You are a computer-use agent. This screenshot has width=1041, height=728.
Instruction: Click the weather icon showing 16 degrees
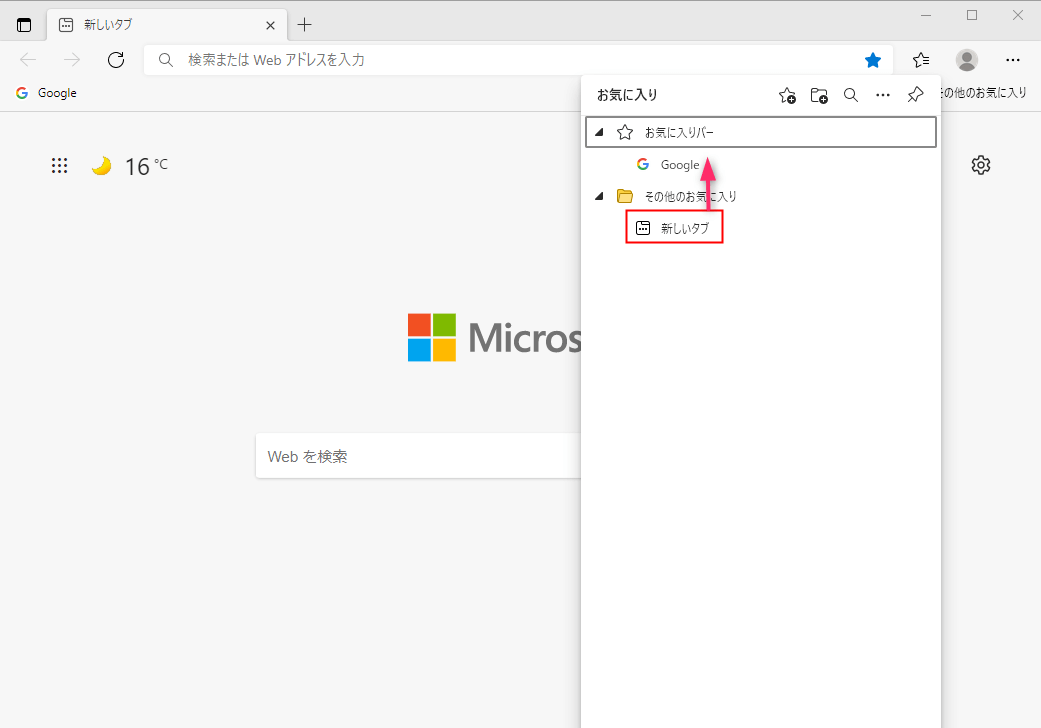pos(101,165)
